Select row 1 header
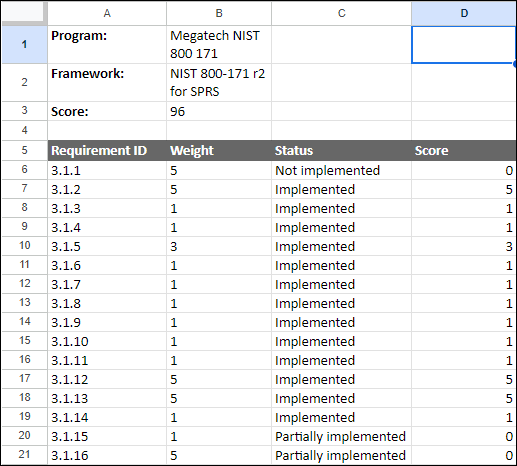Screen dimensions: 517x466 tap(24, 44)
